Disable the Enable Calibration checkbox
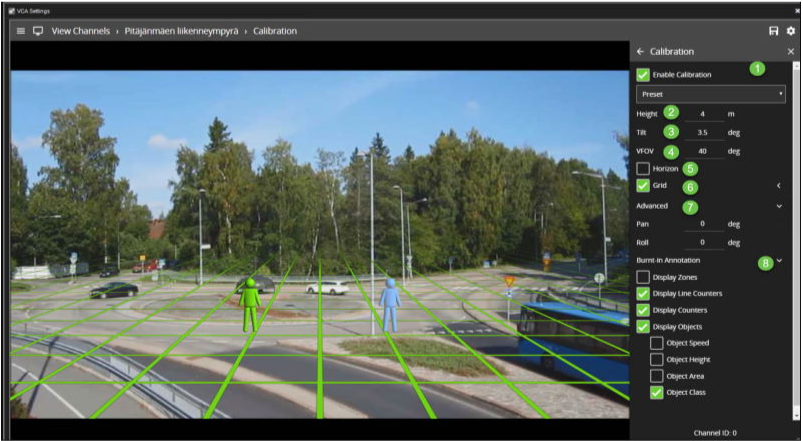The height and width of the screenshot is (441, 803). pyautogui.click(x=643, y=75)
